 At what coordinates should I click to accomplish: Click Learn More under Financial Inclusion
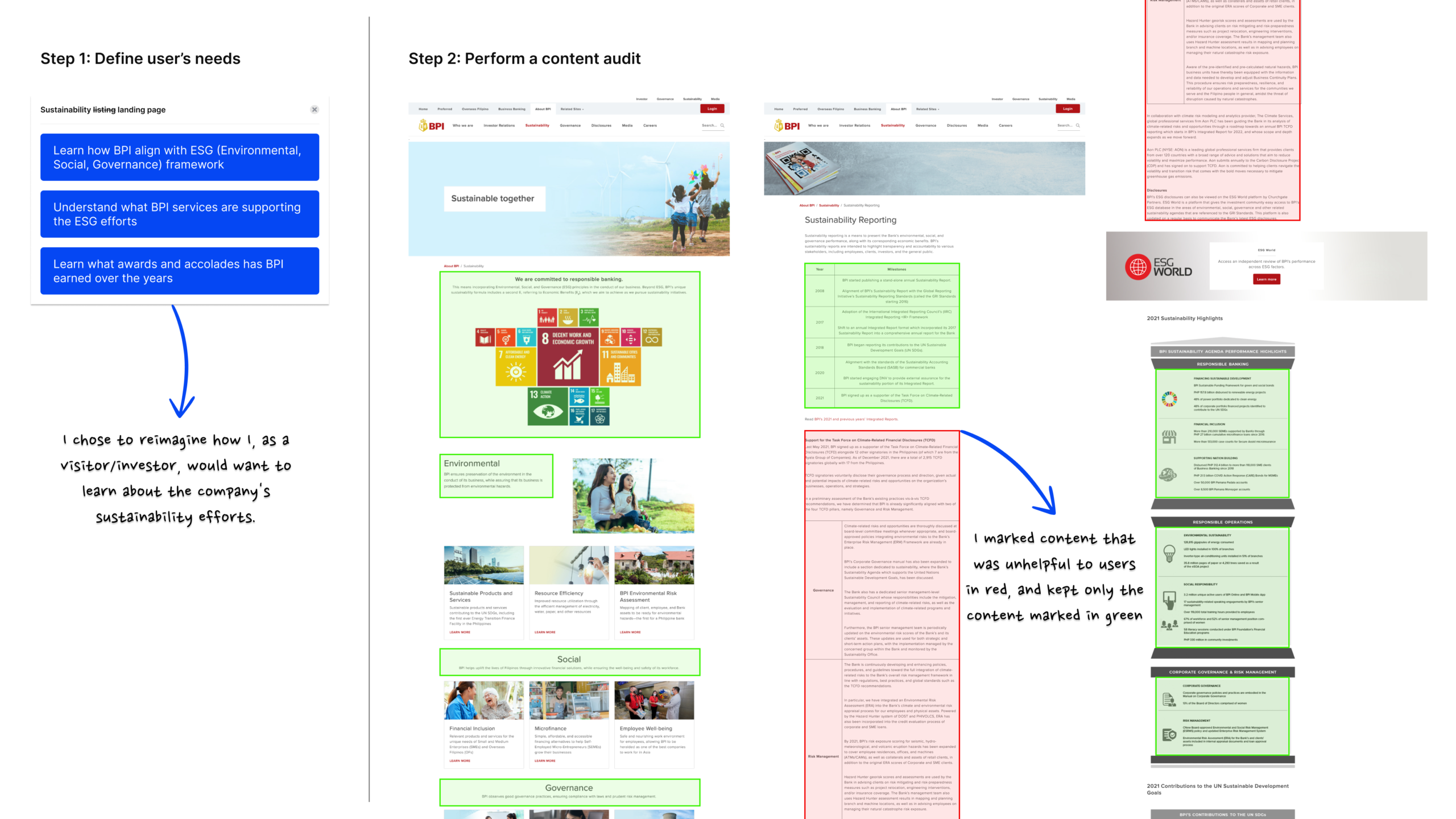(460, 760)
